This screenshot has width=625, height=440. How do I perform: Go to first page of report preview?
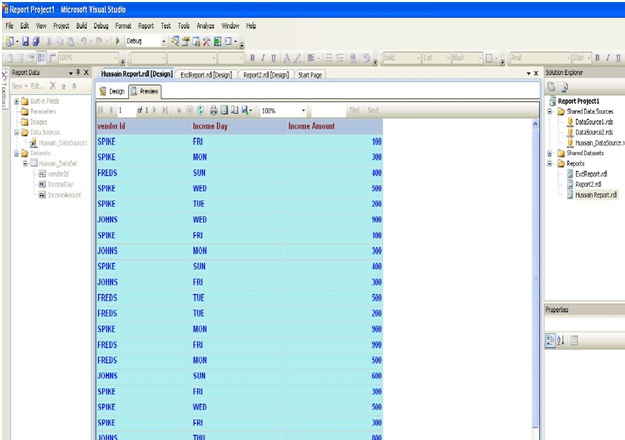(x=101, y=110)
